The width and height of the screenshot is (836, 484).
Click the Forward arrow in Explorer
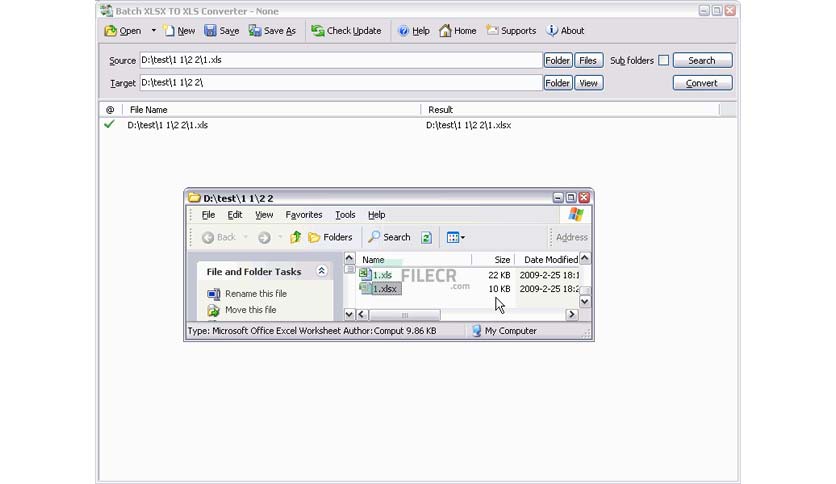pyautogui.click(x=264, y=237)
